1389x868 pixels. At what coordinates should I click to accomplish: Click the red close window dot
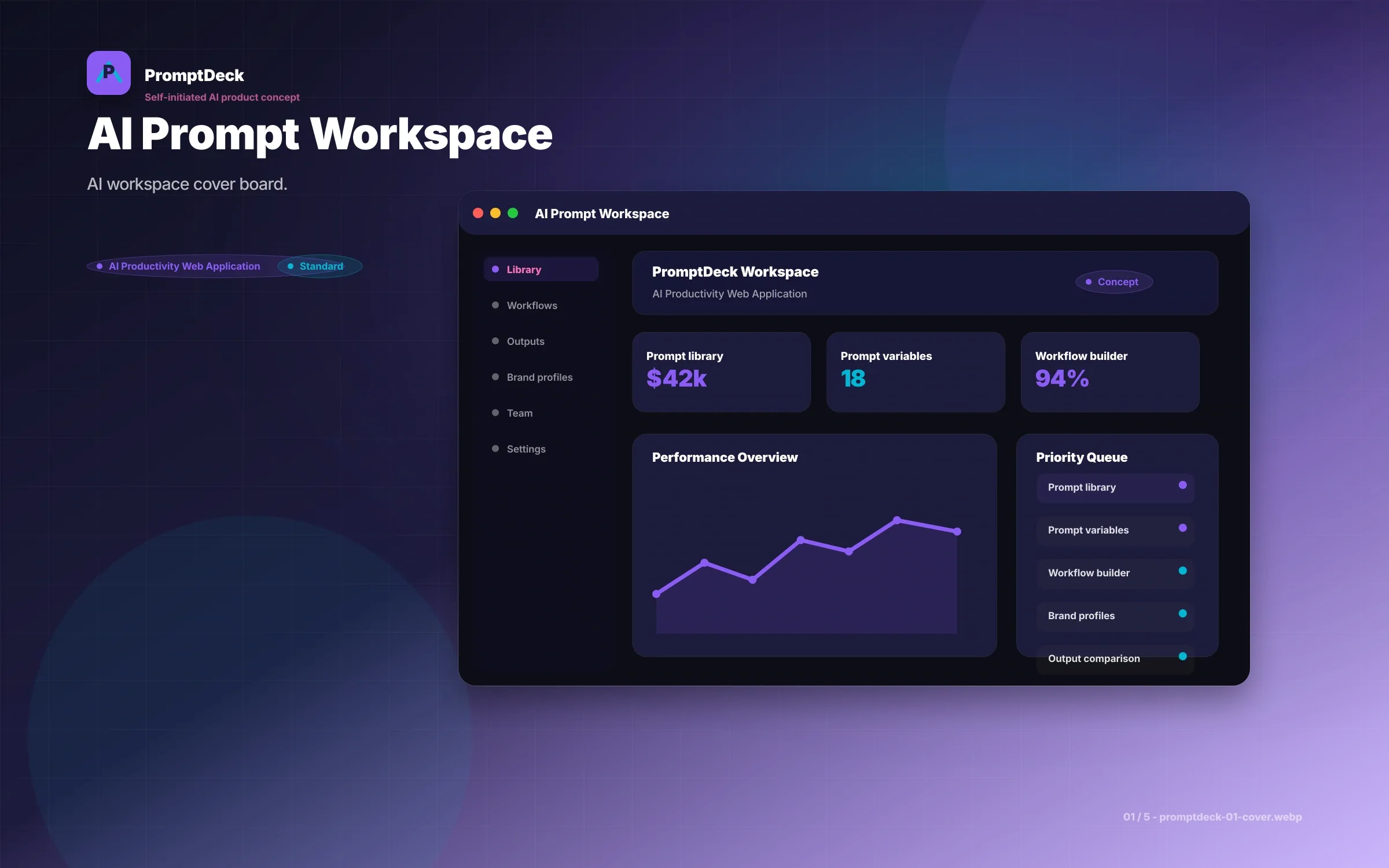478,213
